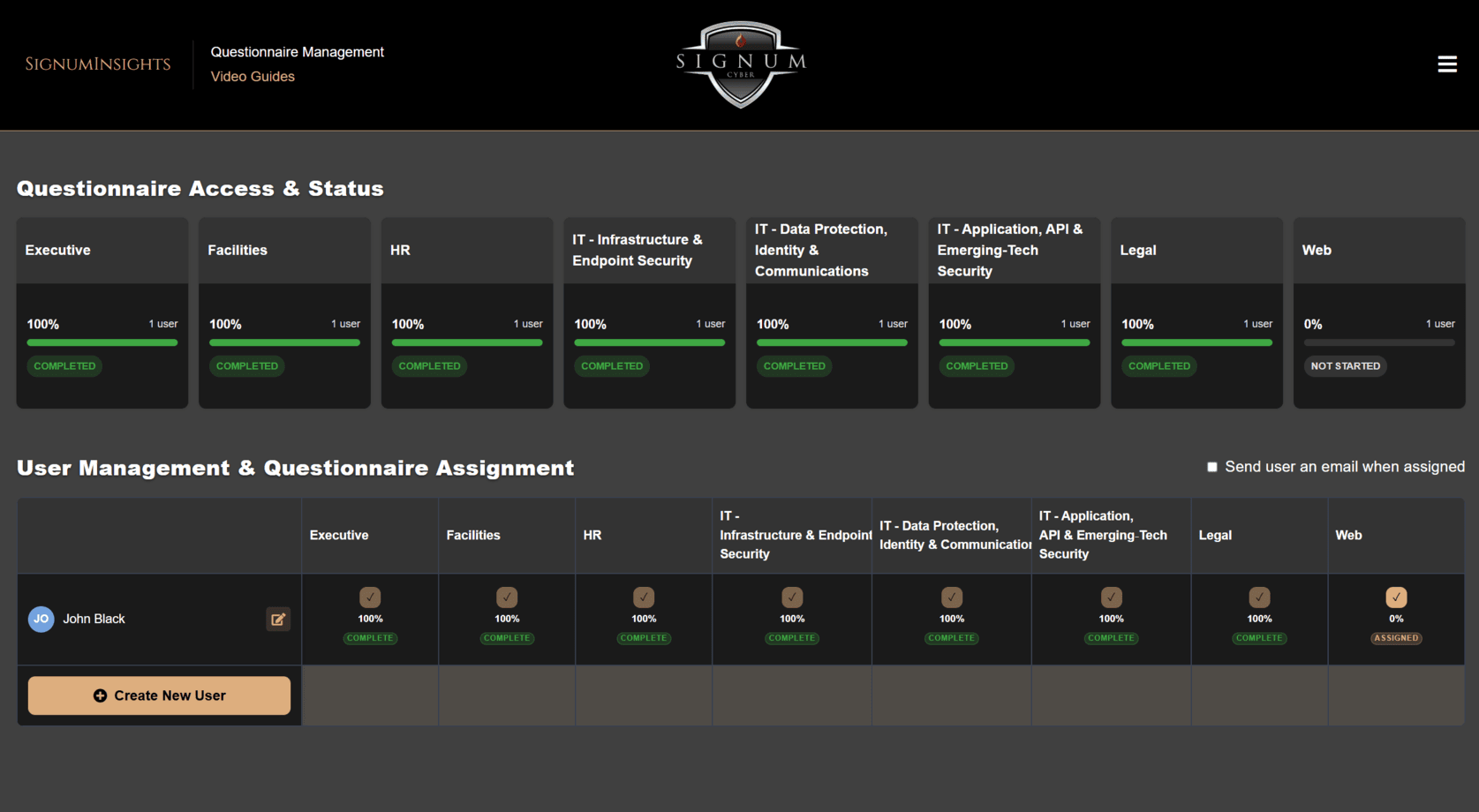Click the edit icon for John Black
This screenshot has width=1479, height=812.
pos(278,620)
